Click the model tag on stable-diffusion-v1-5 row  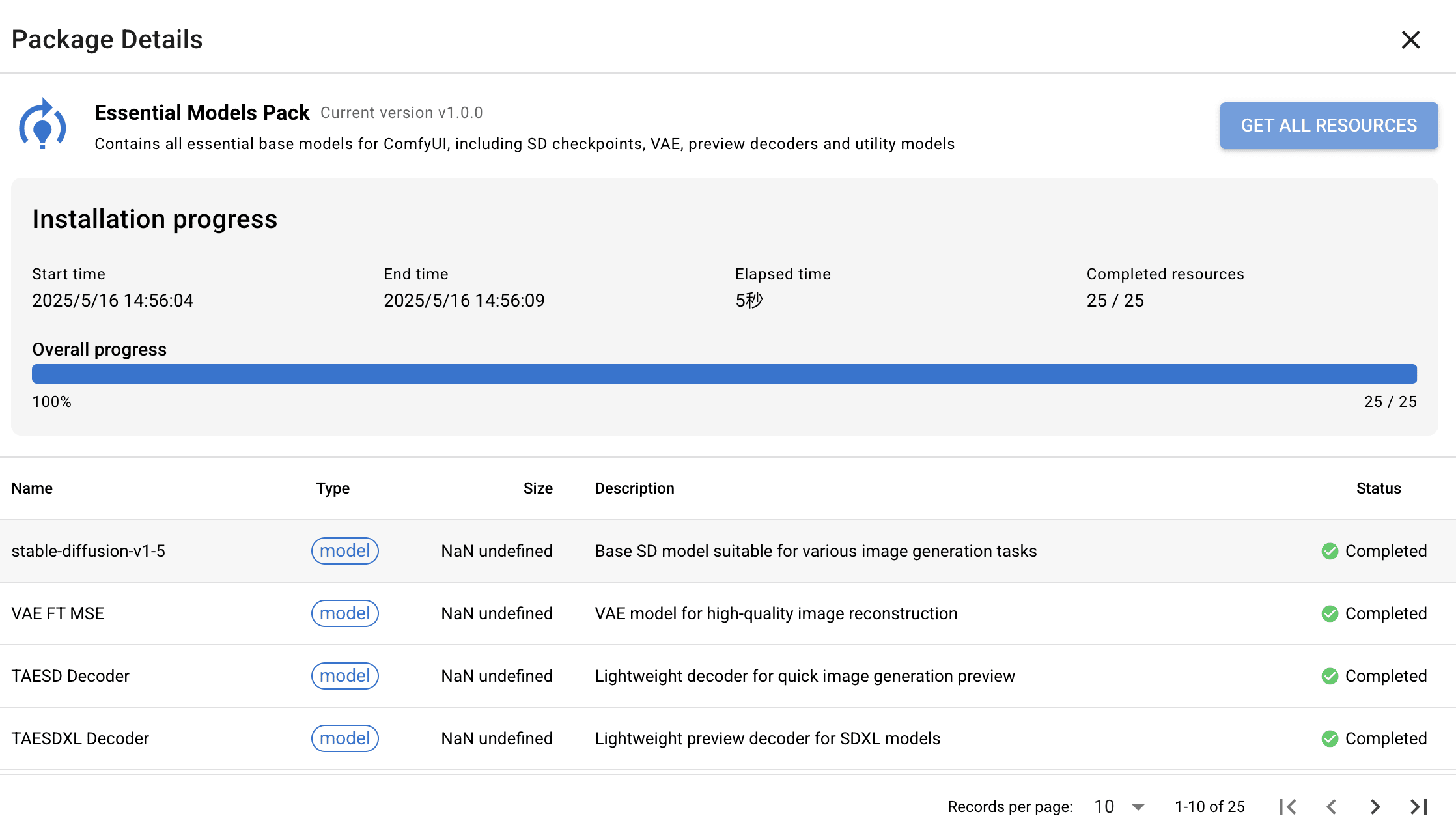pos(344,551)
